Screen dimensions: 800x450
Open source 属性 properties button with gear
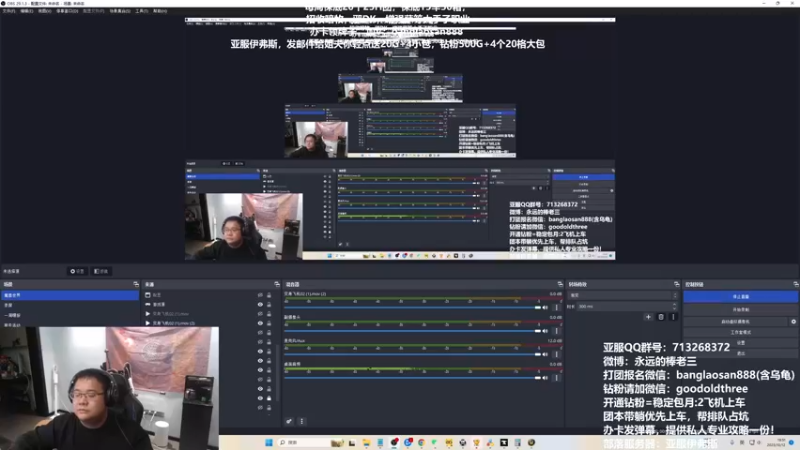point(78,271)
